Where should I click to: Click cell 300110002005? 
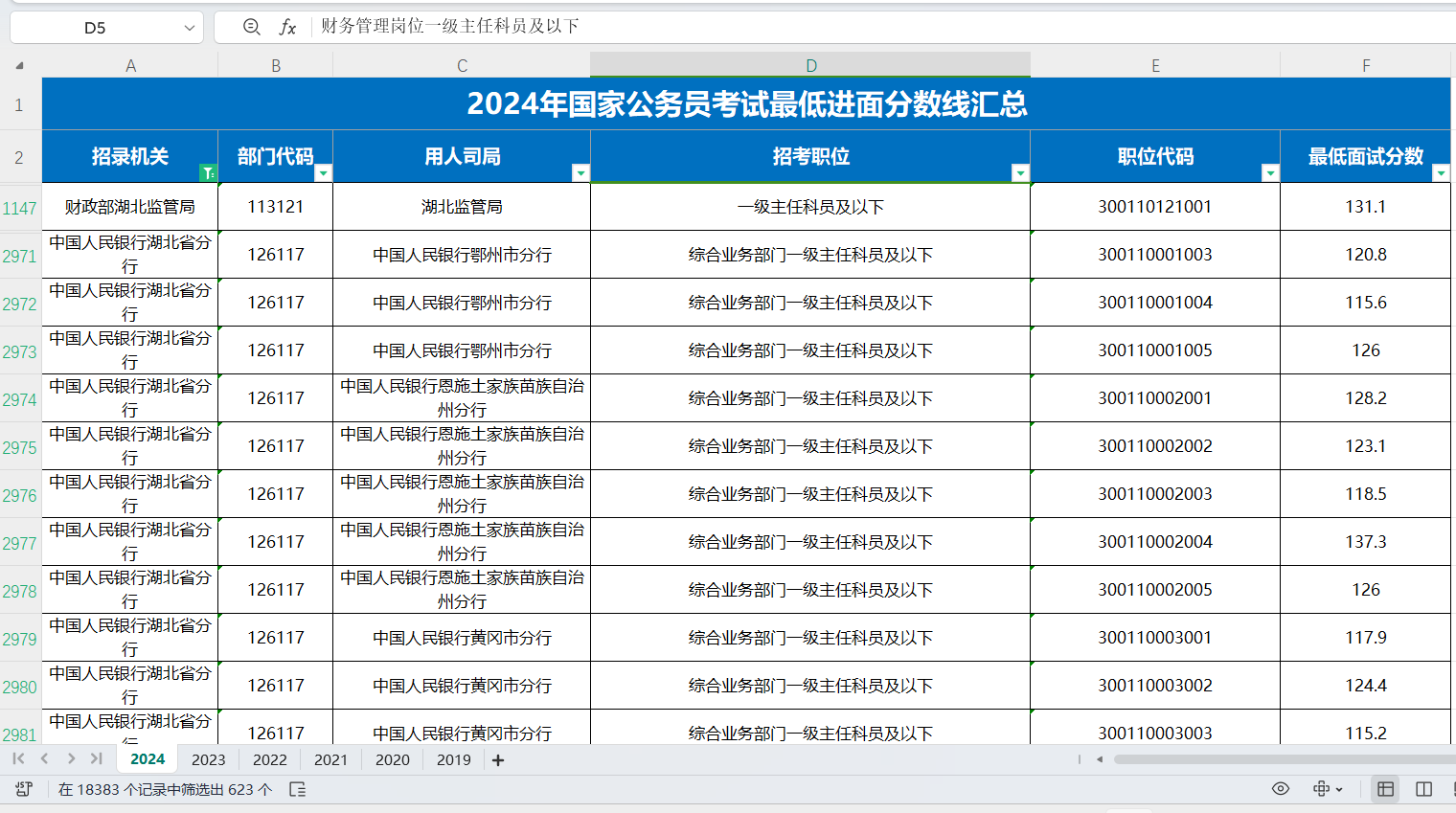(1155, 590)
